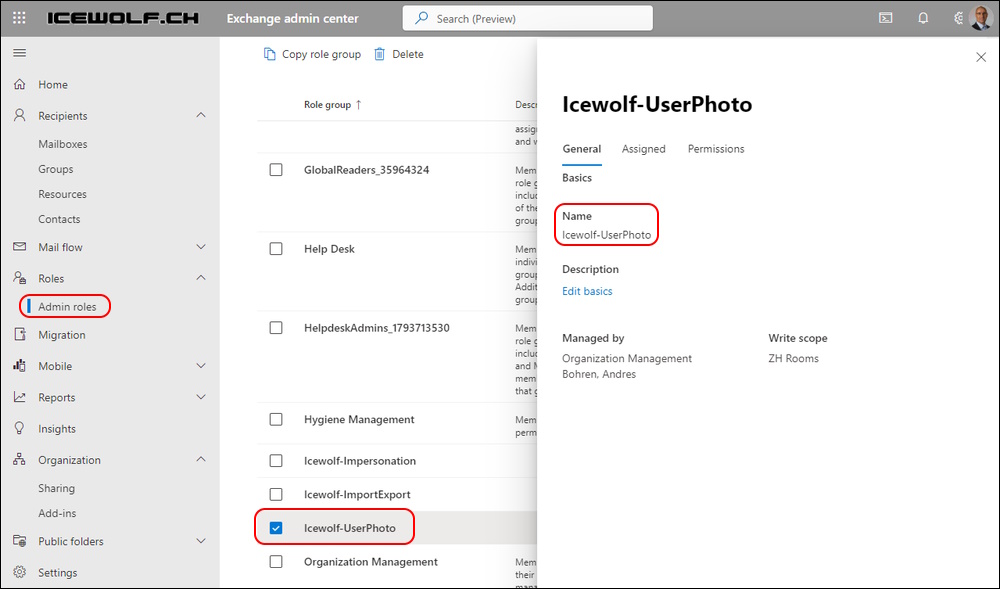Screen dimensions: 1000x589
Task: Click in the Search (Preview) field
Action: click(527, 18)
